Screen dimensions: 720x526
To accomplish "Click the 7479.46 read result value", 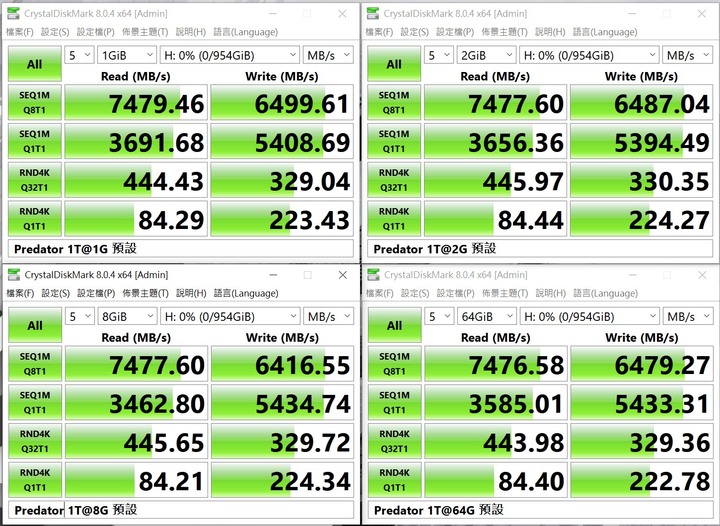I will [x=136, y=103].
